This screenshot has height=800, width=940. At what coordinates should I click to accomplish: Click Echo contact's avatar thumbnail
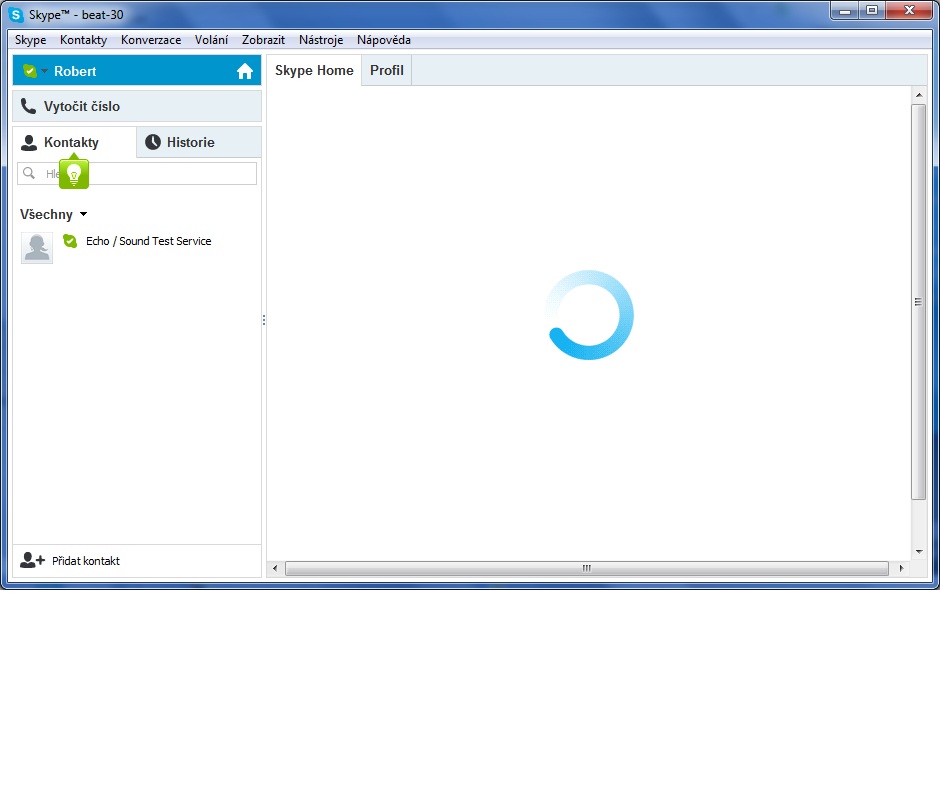(x=37, y=248)
